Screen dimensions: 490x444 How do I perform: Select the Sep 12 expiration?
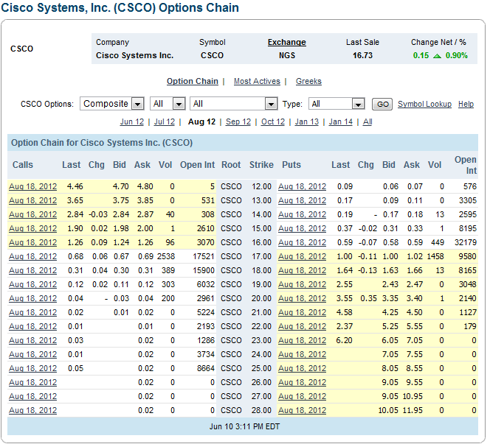pos(238,122)
